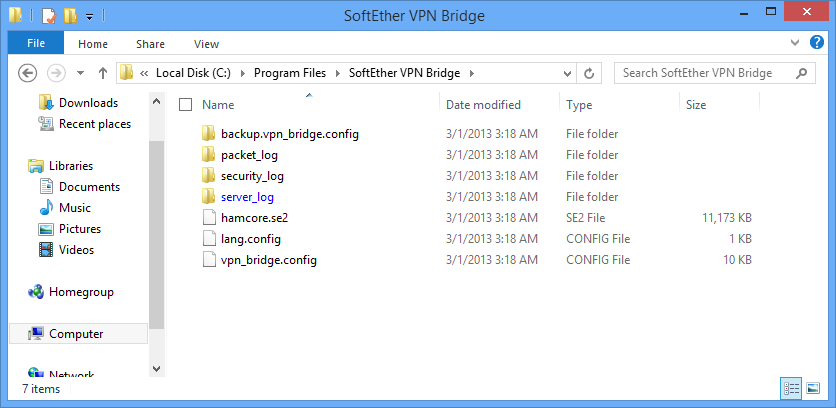Refresh the folder view
The height and width of the screenshot is (408, 836).
(x=589, y=73)
